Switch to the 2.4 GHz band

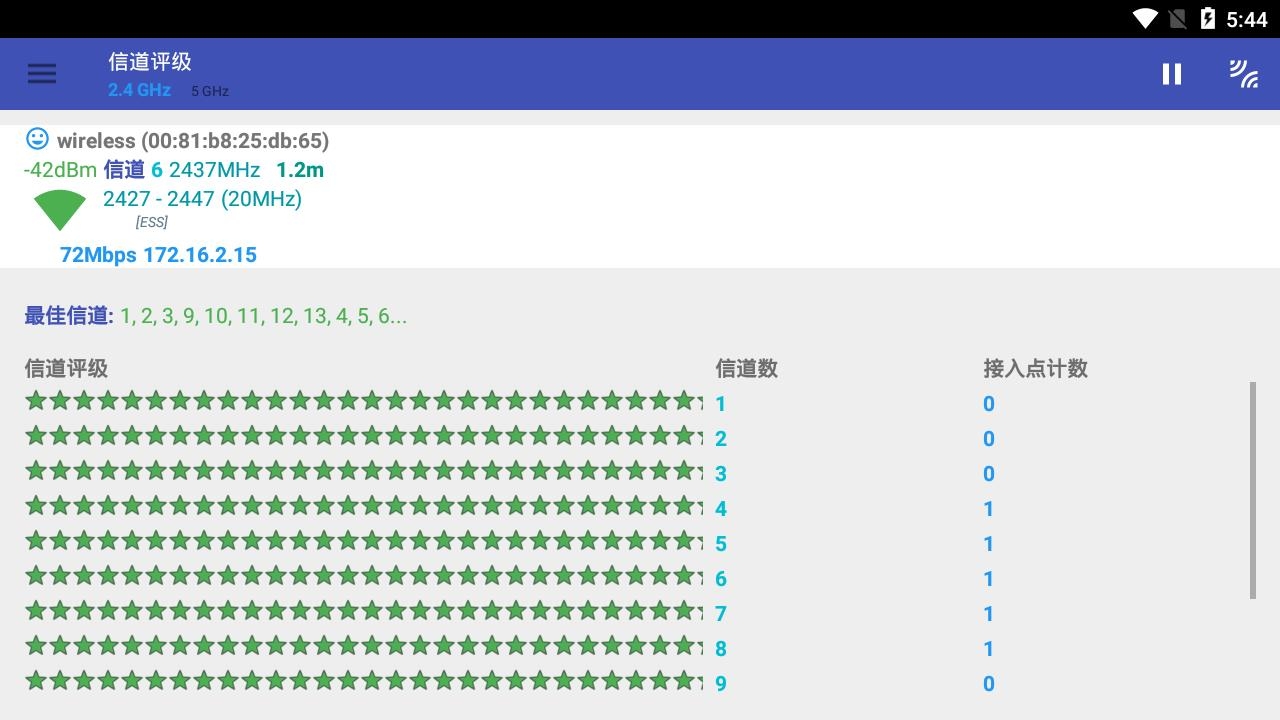(139, 90)
